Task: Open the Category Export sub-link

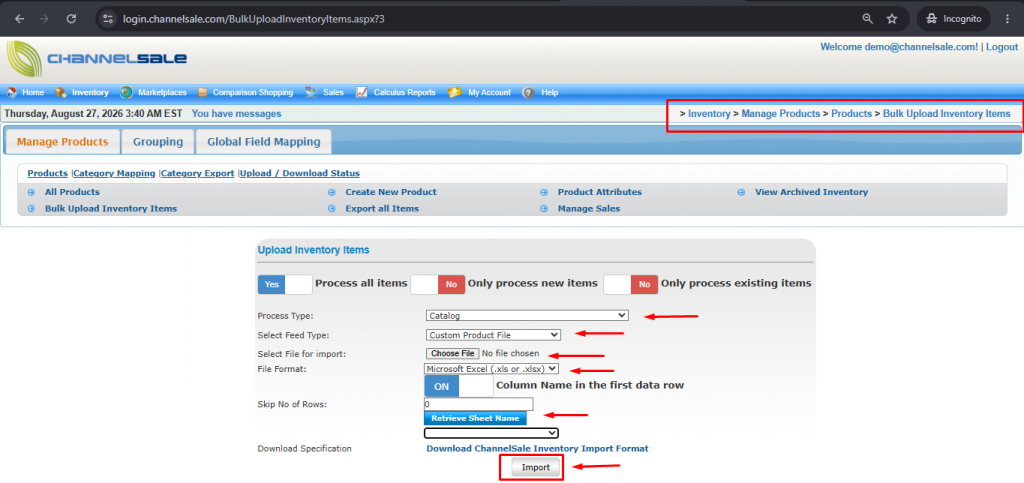Action: [197, 174]
